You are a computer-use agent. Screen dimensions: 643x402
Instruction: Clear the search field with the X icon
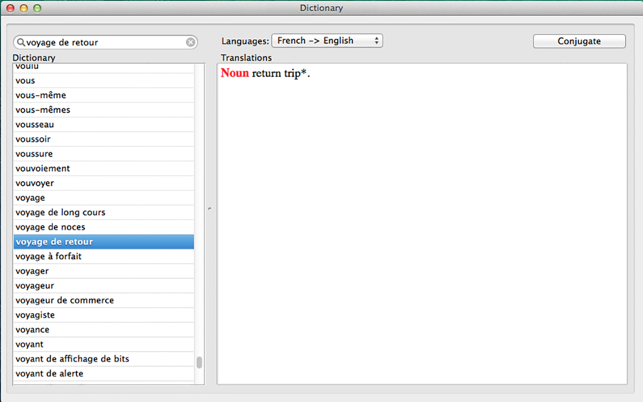pos(190,42)
